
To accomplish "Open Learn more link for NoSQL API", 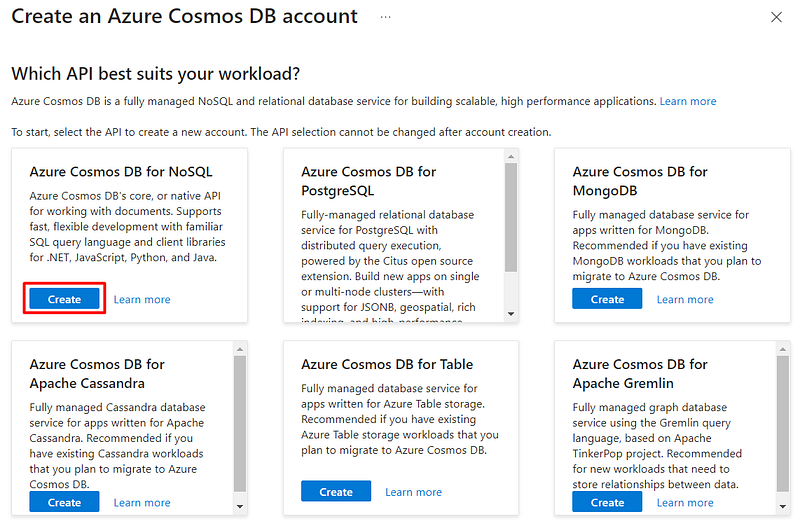I will (x=142, y=299).
